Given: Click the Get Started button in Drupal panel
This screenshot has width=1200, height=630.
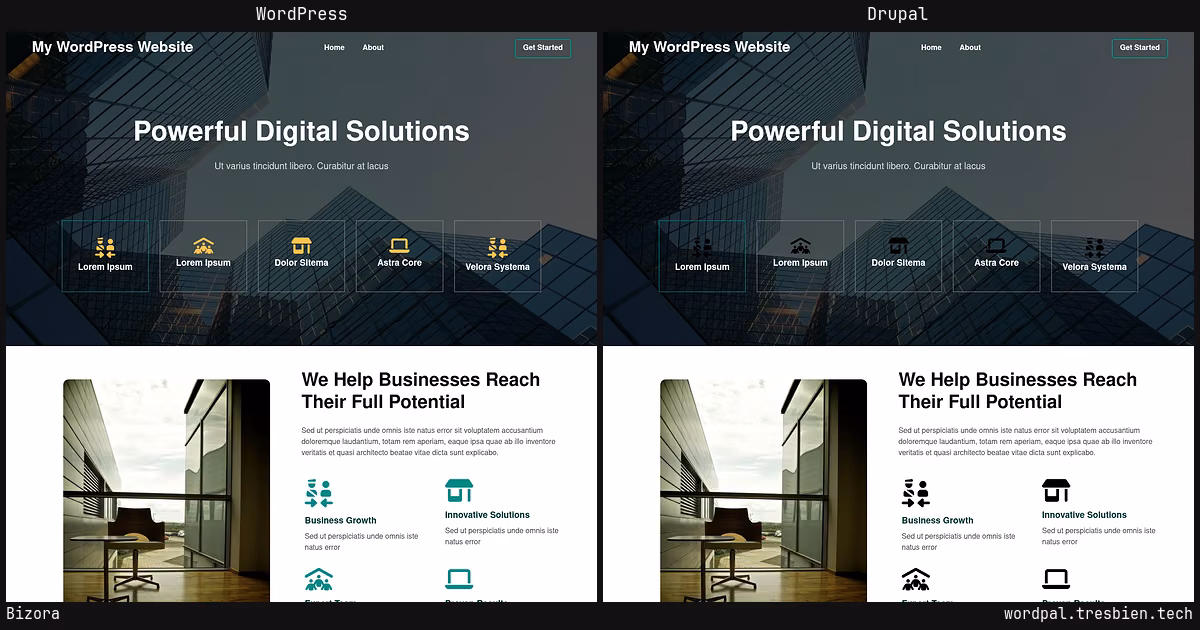Looking at the screenshot, I should (1140, 48).
